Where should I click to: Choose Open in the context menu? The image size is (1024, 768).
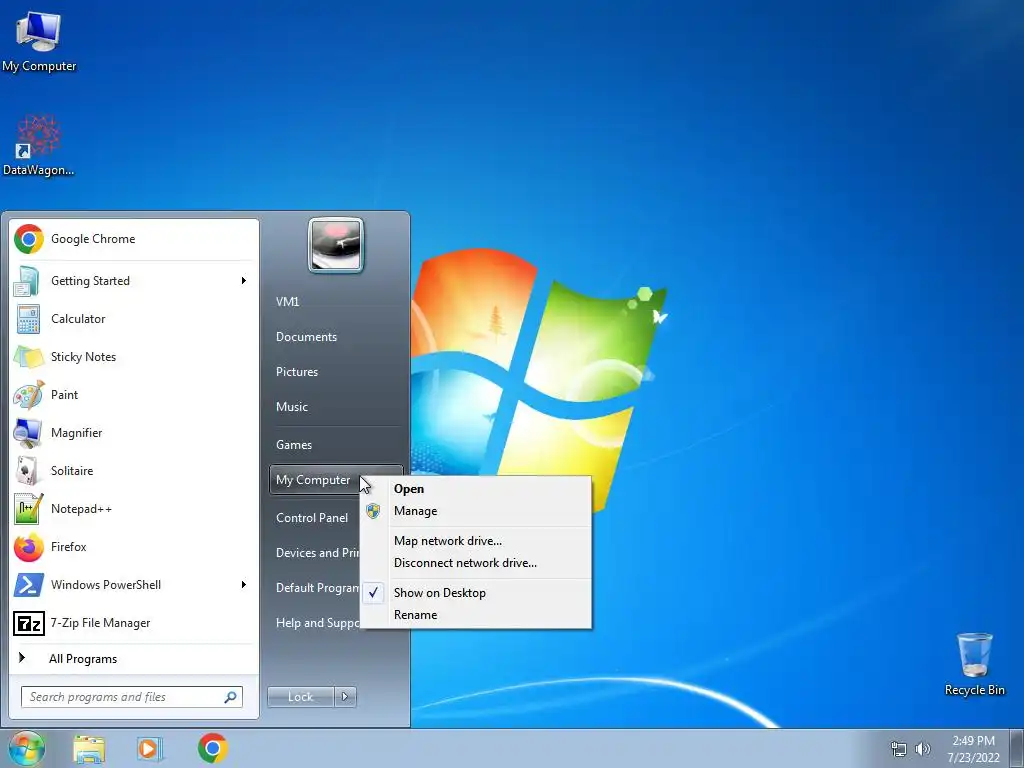click(476, 489)
